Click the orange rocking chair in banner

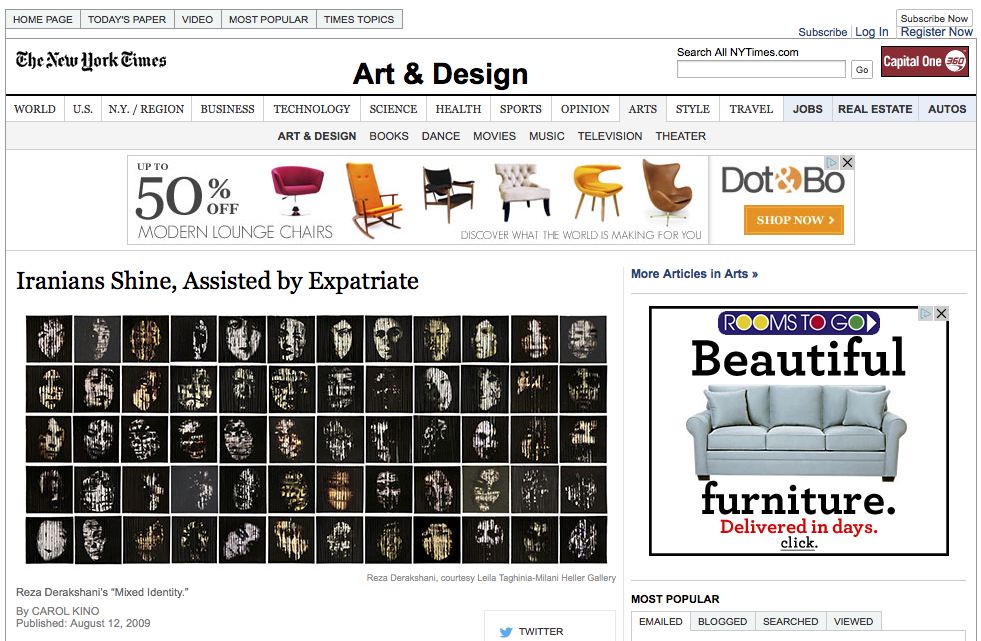373,199
